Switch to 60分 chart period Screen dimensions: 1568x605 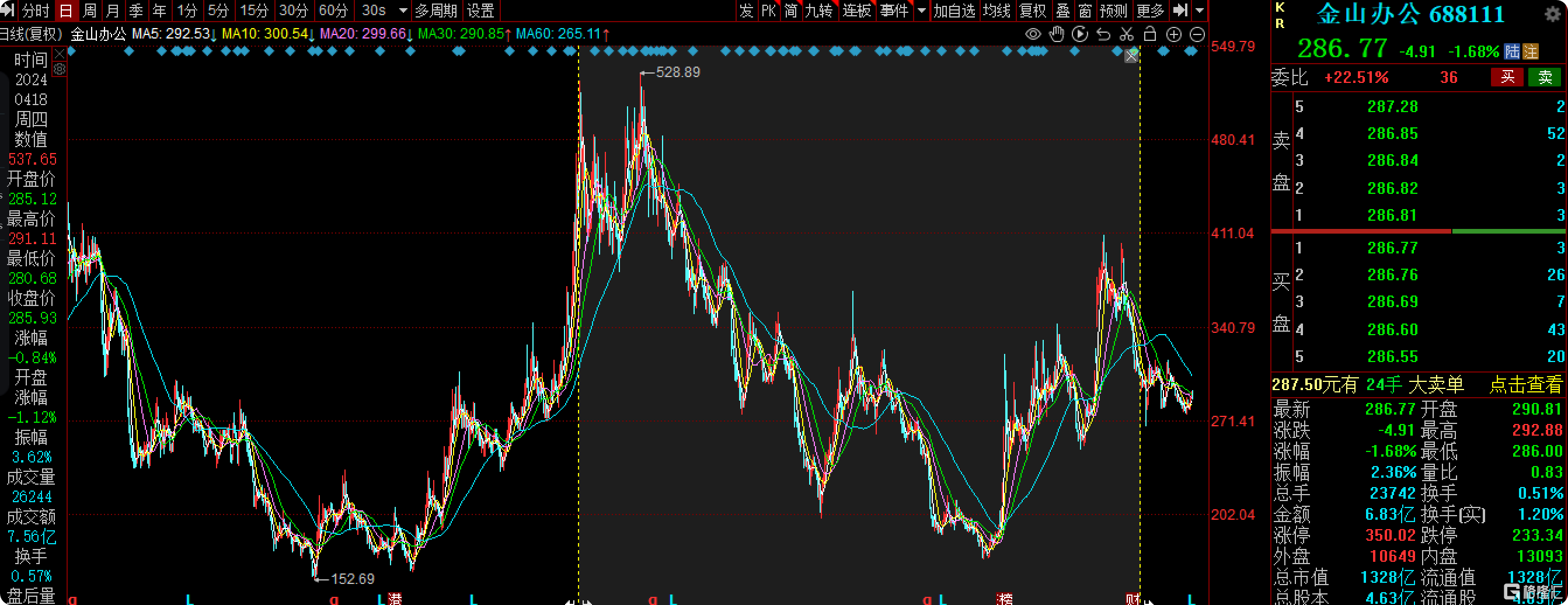333,11
